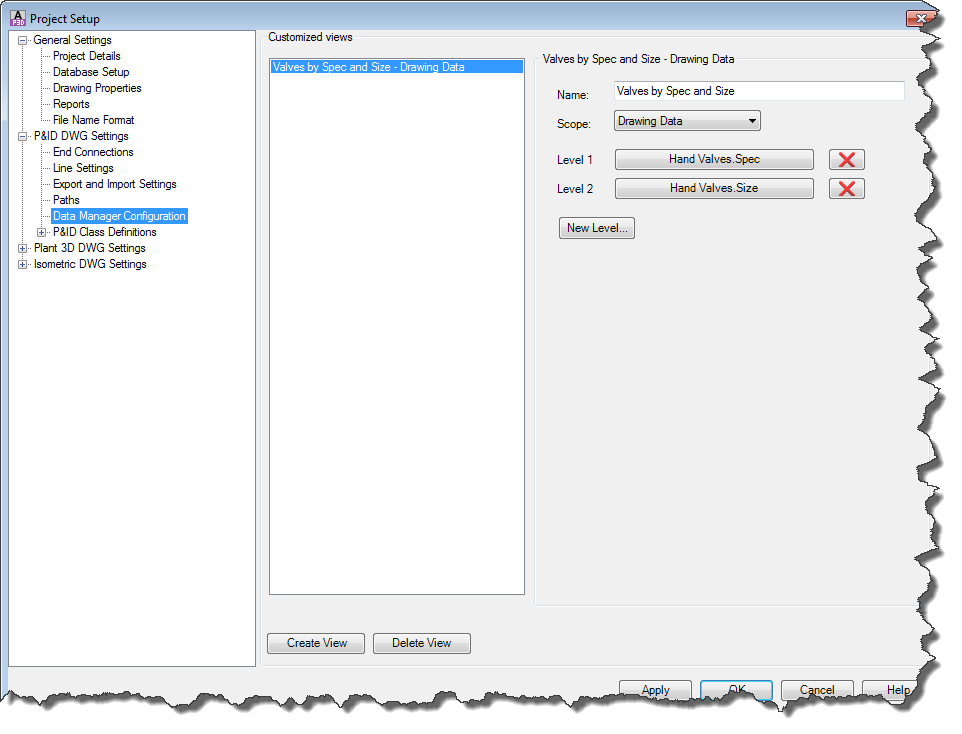Collapse the General Settings node
This screenshot has height=734, width=962.
pos(23,41)
